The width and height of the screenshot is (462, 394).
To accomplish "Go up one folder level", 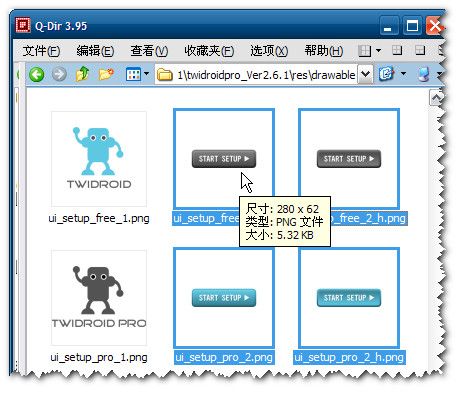I will coord(82,74).
